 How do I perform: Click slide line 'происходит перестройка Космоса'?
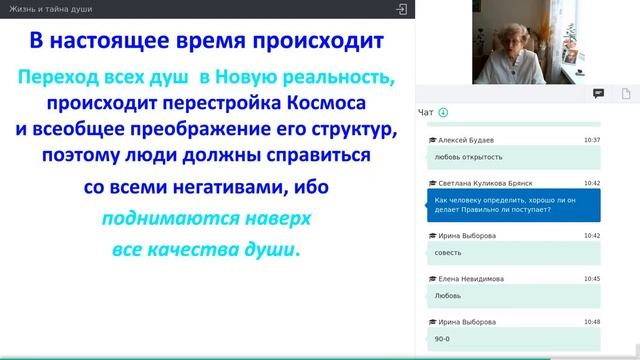(x=206, y=103)
